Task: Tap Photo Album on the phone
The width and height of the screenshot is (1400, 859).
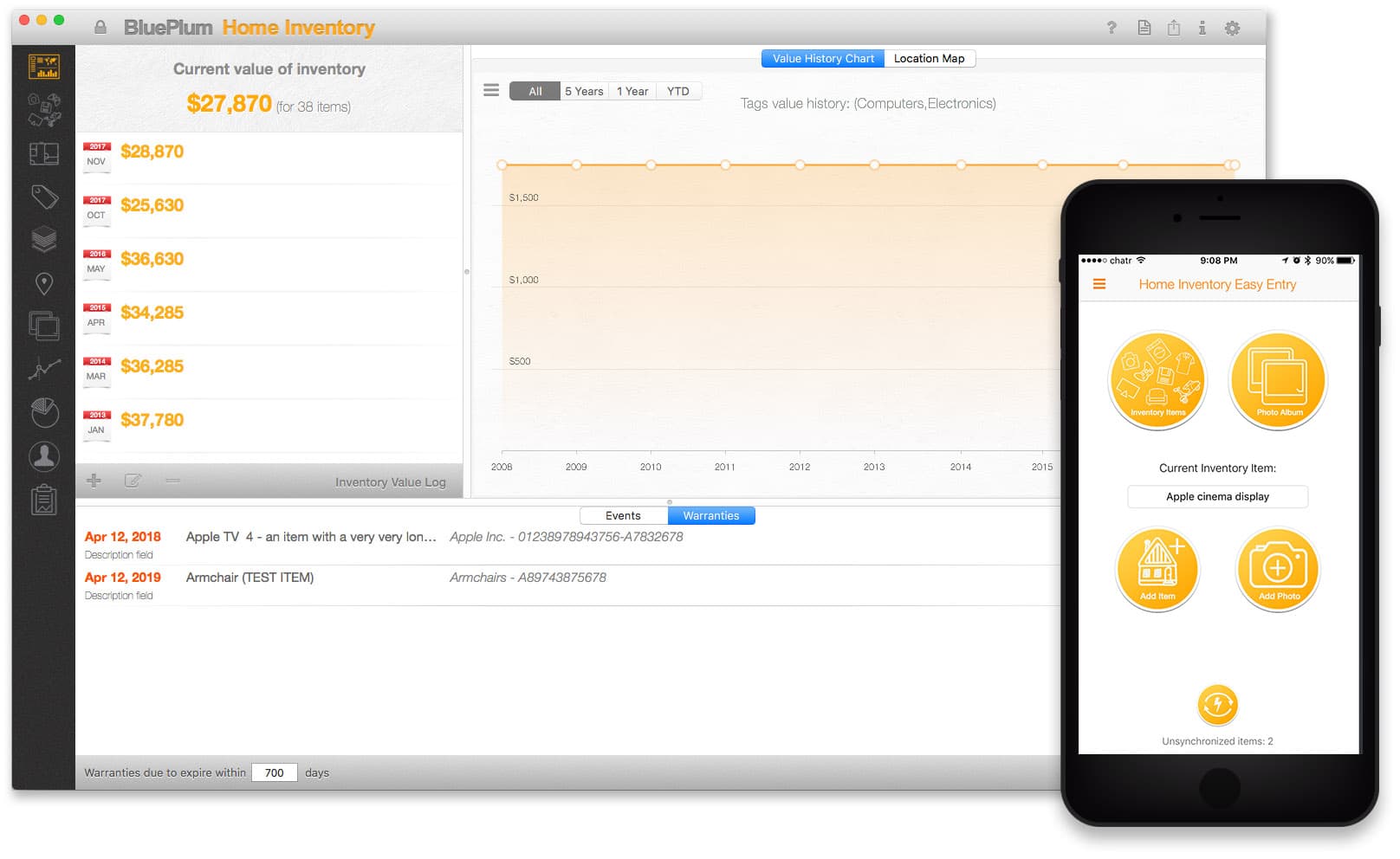Action: (x=1279, y=380)
